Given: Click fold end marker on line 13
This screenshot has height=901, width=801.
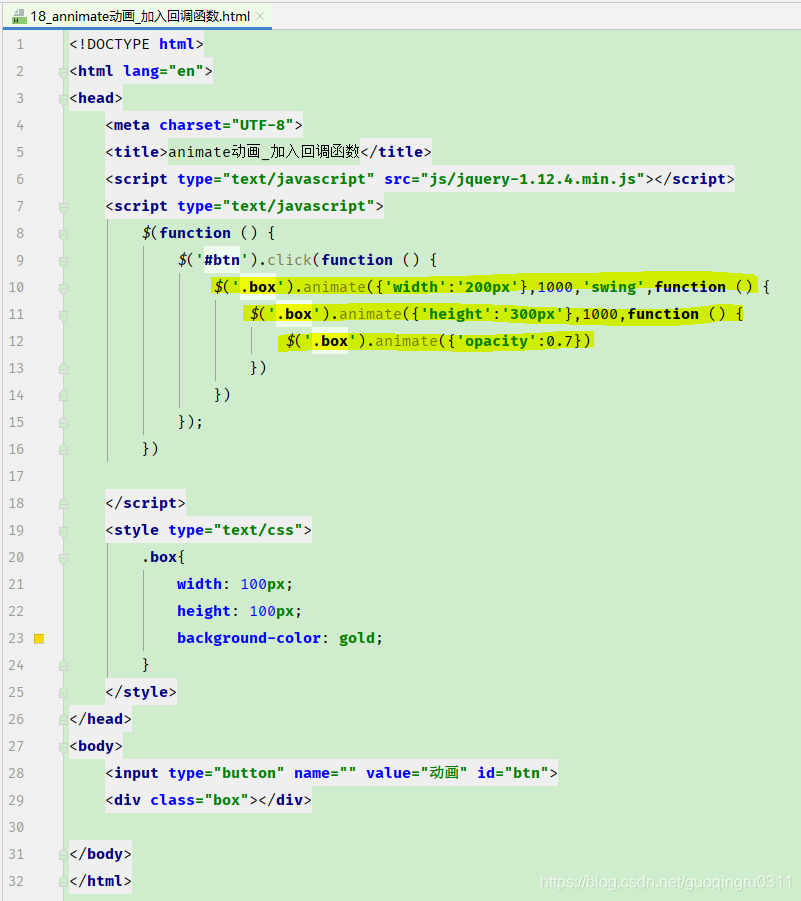Looking at the screenshot, I should [x=63, y=368].
